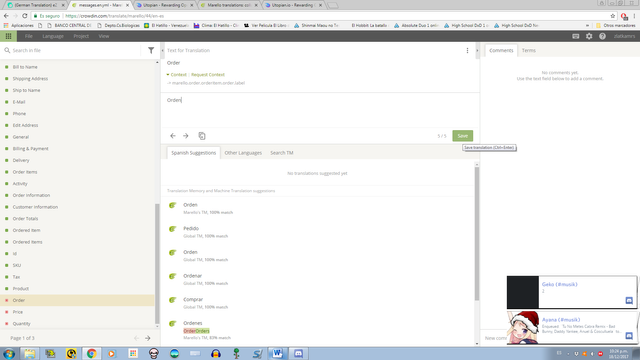Open editor settings gear icon
This screenshot has height=360, width=640.
coord(589,36)
